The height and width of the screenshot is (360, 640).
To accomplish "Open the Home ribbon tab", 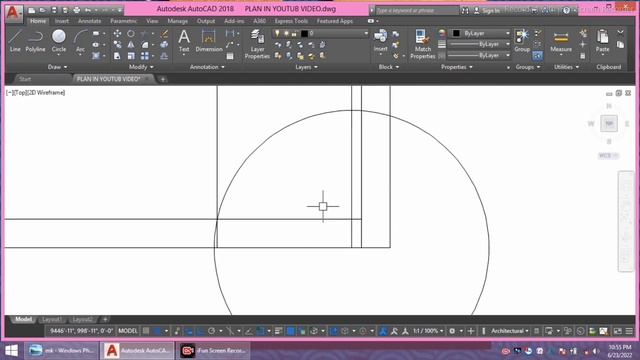I will (38, 21).
